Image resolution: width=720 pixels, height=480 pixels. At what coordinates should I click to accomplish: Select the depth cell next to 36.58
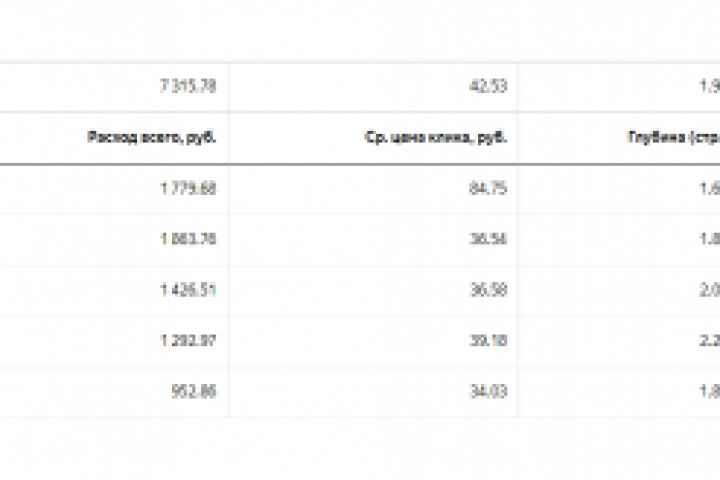(x=708, y=291)
